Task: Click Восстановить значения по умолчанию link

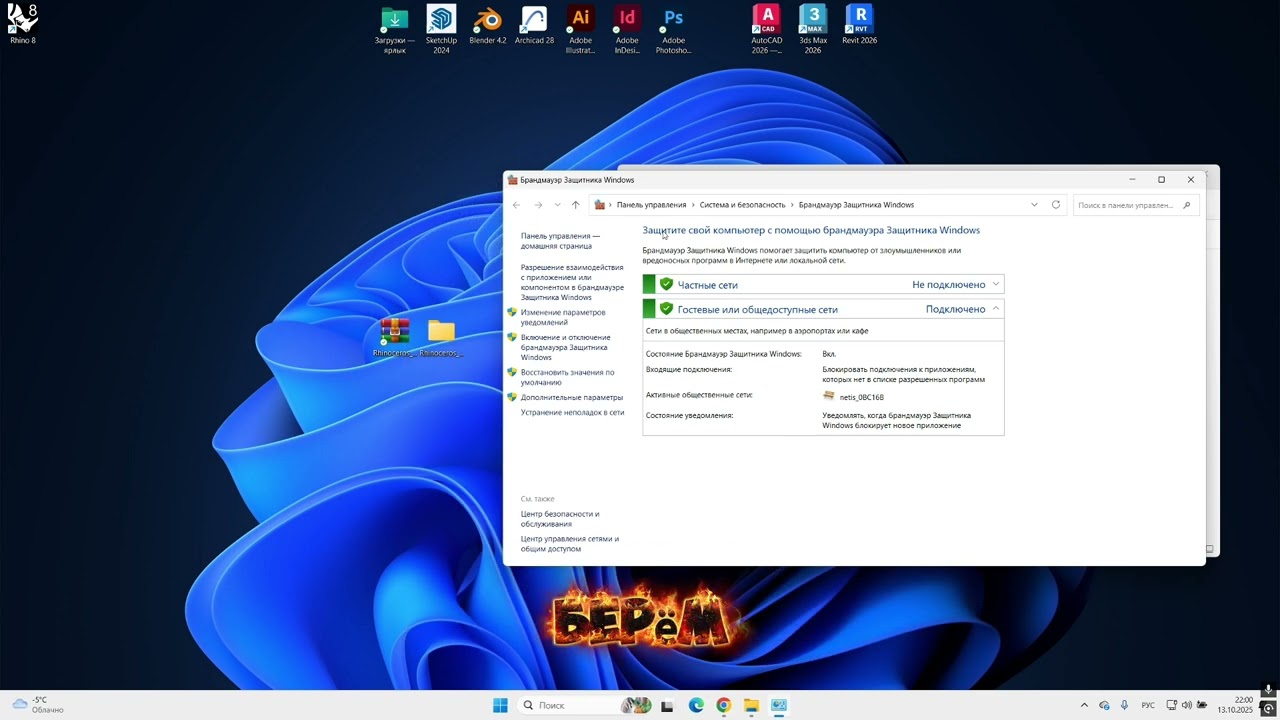Action: [x=567, y=377]
